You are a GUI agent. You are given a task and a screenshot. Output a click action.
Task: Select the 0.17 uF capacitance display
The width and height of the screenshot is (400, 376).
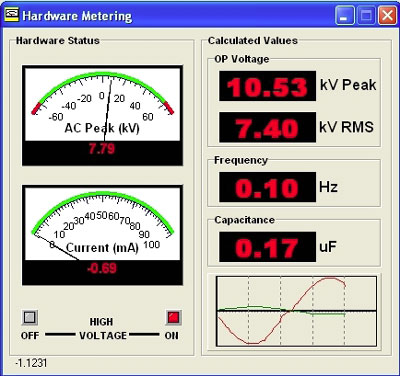click(x=267, y=247)
